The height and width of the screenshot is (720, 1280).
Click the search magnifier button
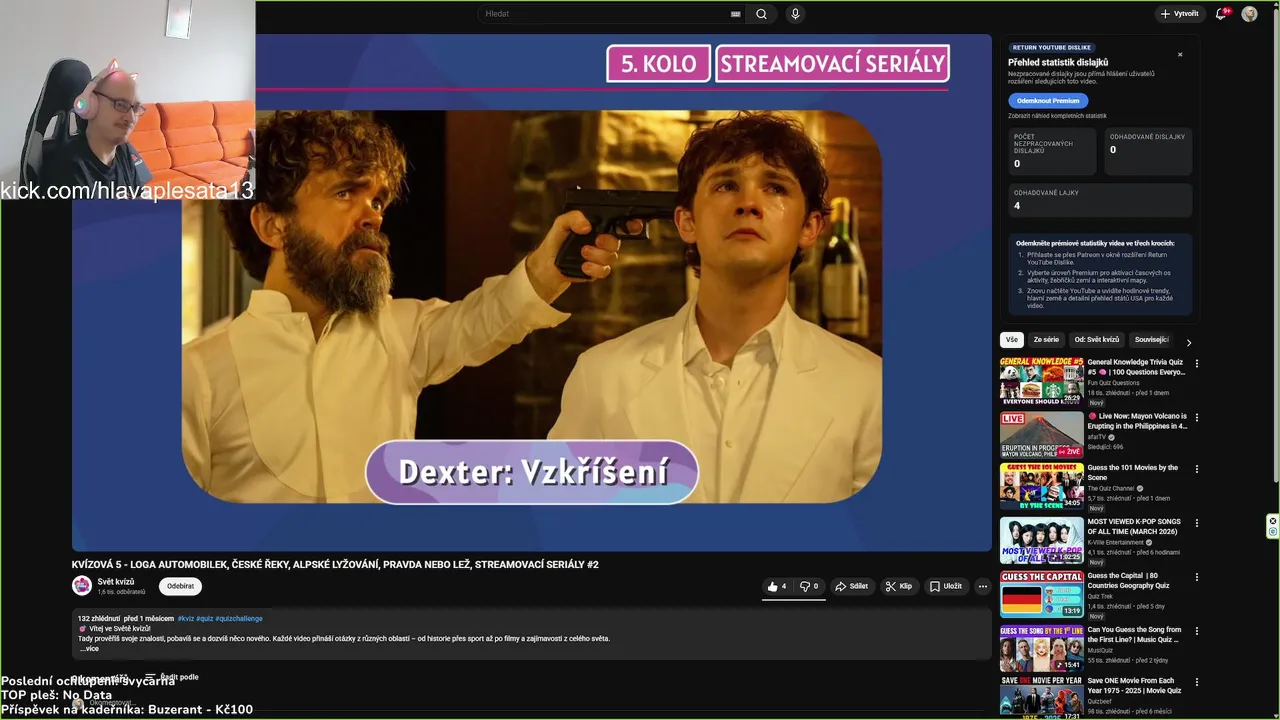762,14
